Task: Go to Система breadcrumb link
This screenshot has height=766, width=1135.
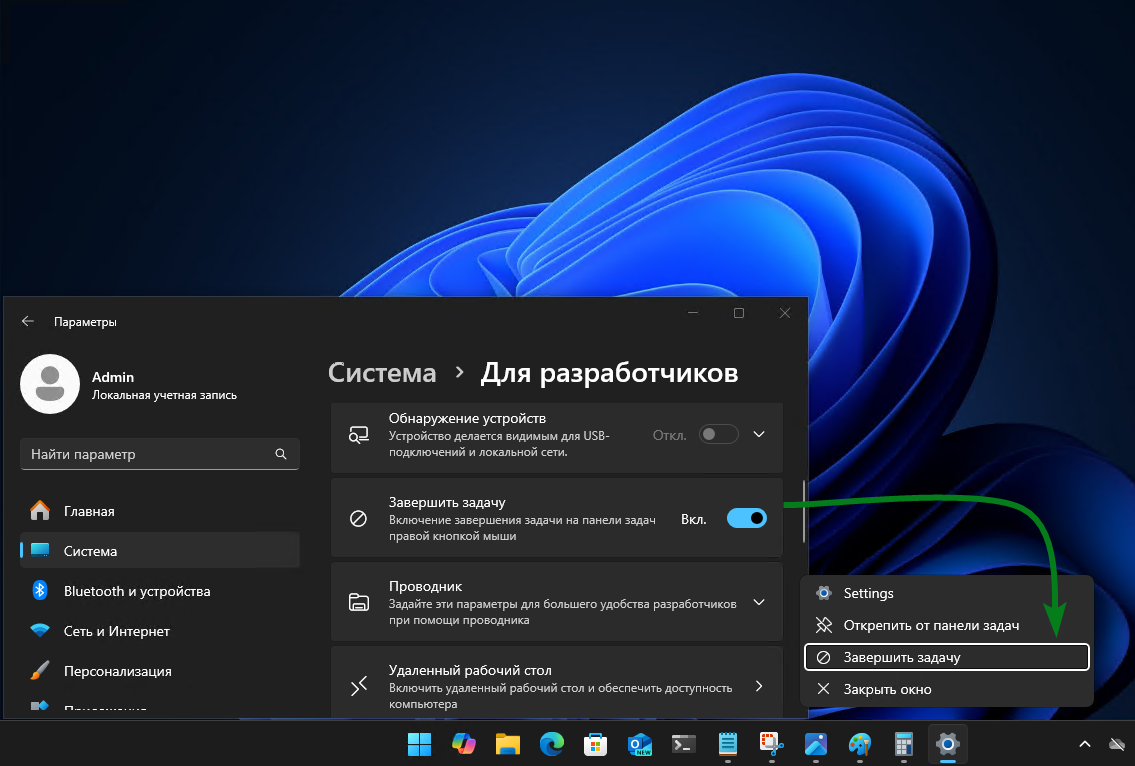Action: tap(382, 373)
